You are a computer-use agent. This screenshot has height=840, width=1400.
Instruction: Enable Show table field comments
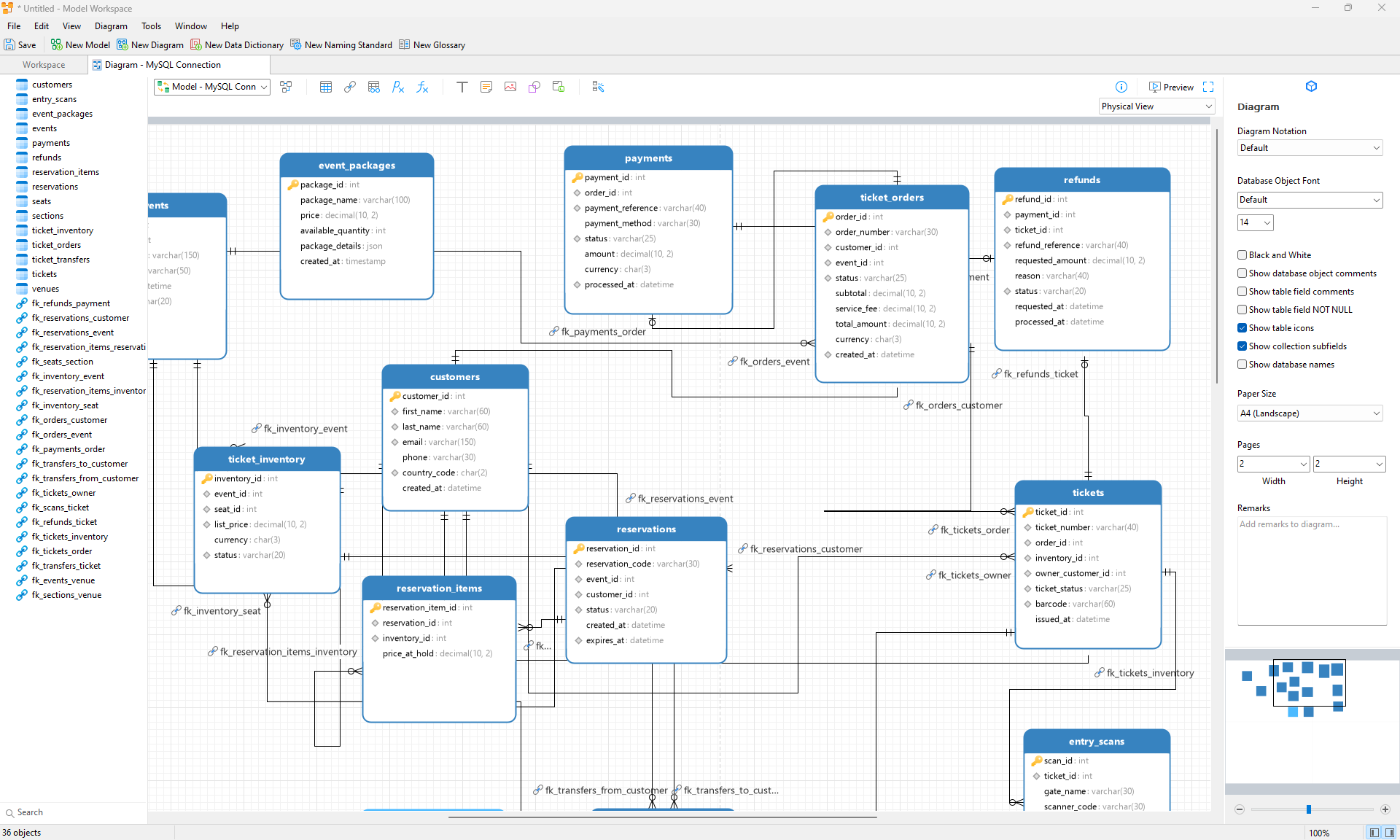1242,292
